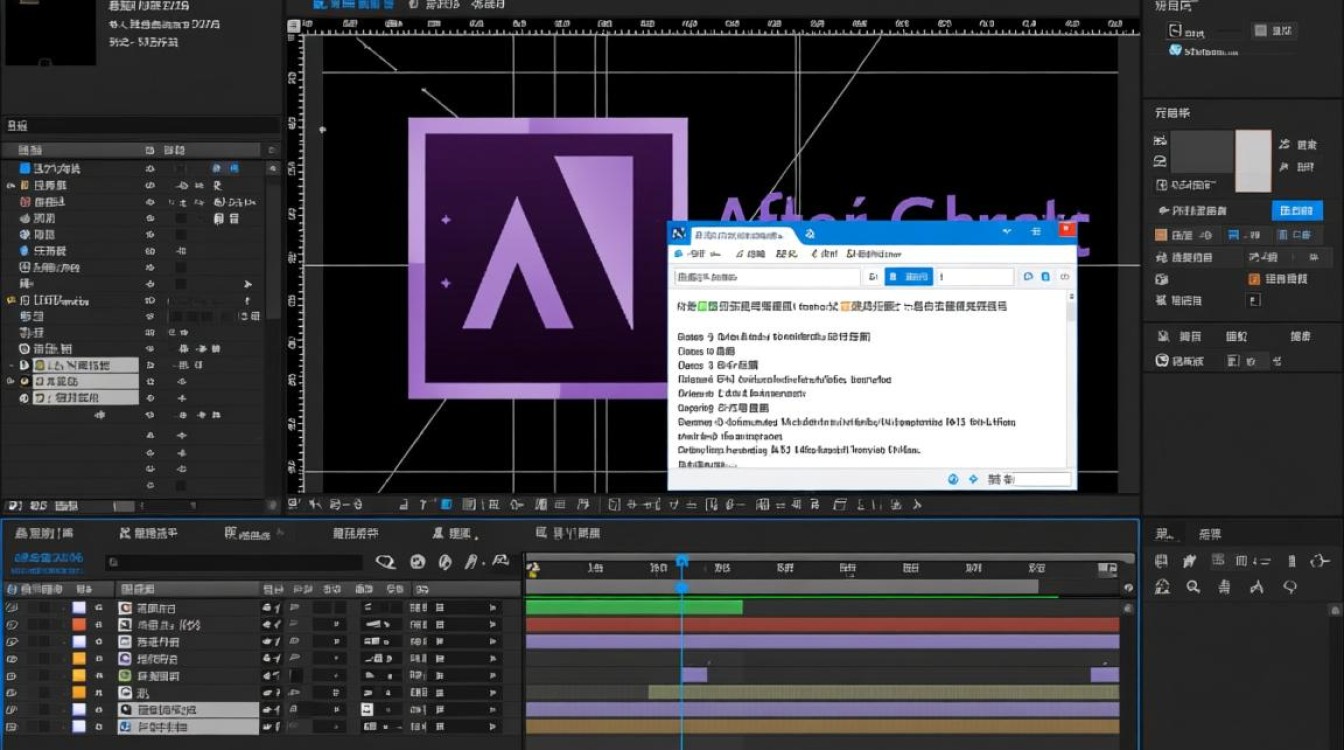Expand the triangle at the end of the top timeline layer row
Viewport: 1344px width, 750px height.
tap(492, 608)
